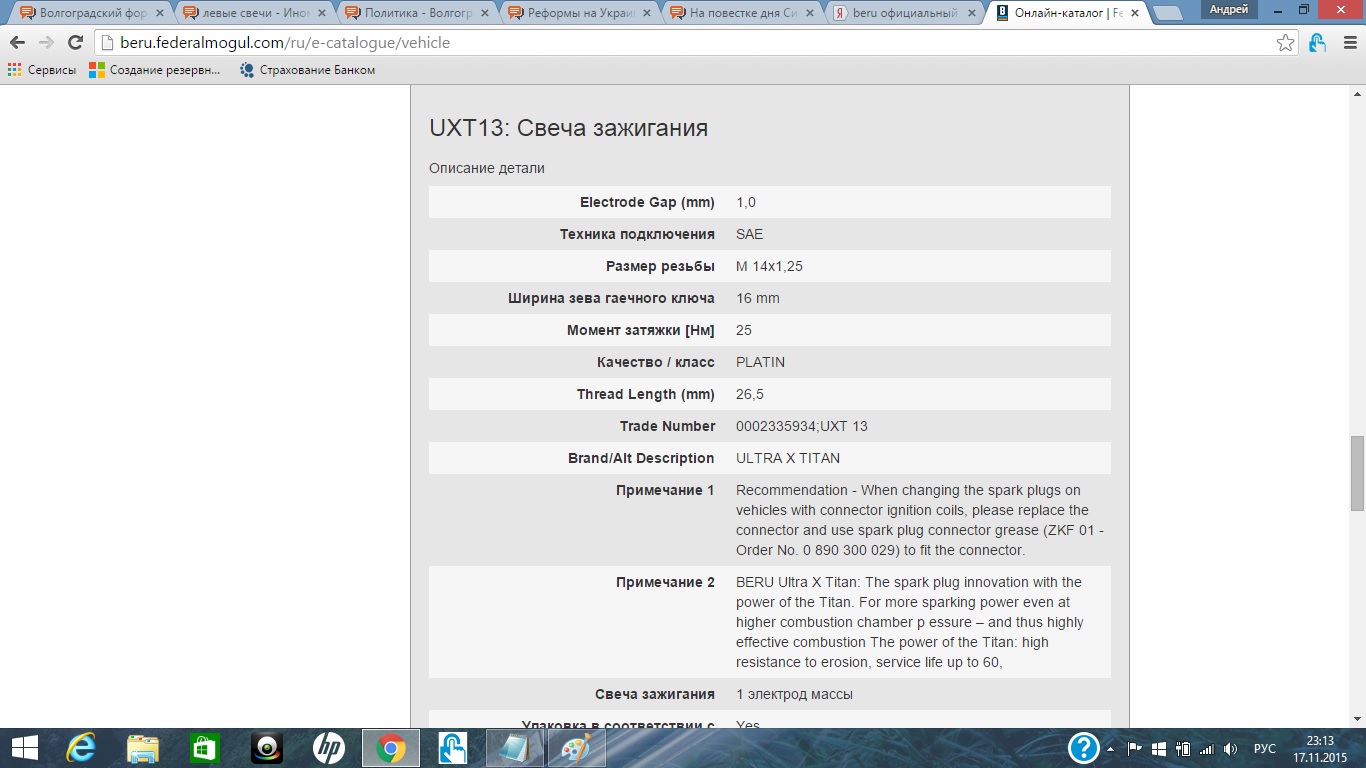Viewport: 1366px width, 768px height.
Task: Click the scrollbar down arrow
Action: coord(1357,719)
